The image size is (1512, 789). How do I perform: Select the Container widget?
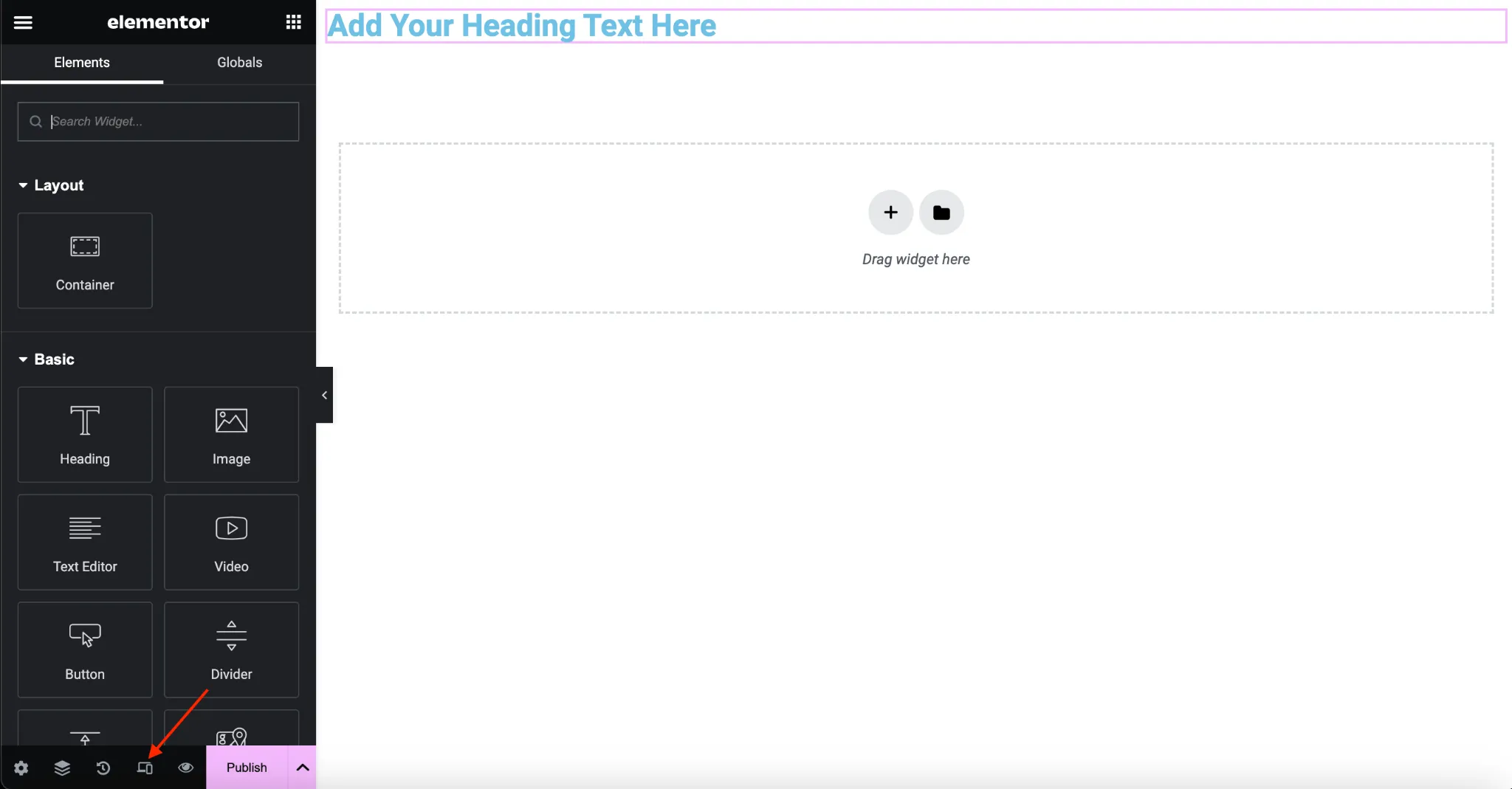(85, 261)
